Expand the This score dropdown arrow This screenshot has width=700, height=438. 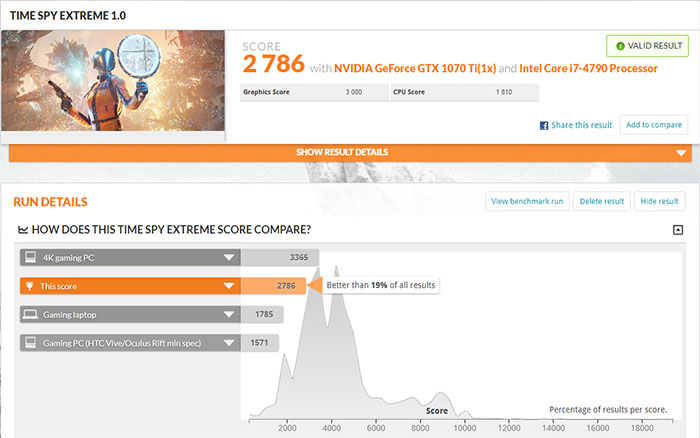(230, 286)
